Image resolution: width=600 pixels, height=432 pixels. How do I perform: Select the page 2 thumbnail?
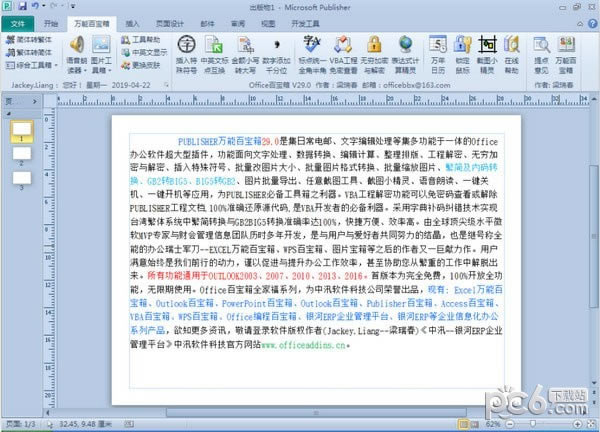coord(22,153)
